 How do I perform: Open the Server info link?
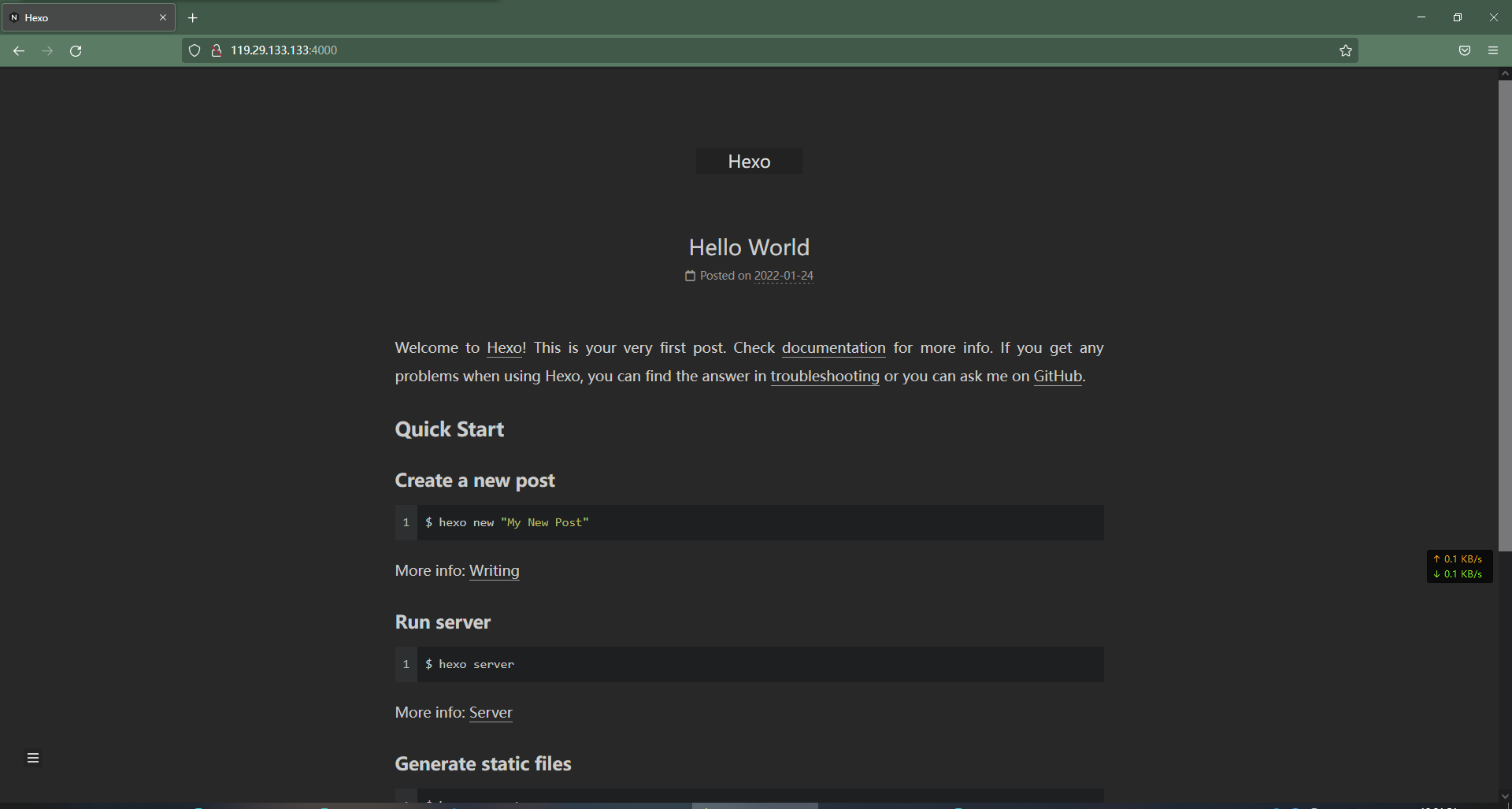coord(491,712)
